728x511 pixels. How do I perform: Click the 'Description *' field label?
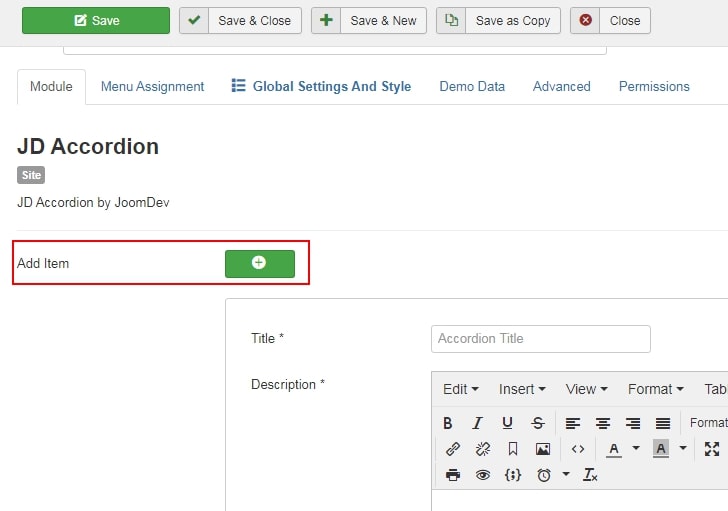click(288, 385)
